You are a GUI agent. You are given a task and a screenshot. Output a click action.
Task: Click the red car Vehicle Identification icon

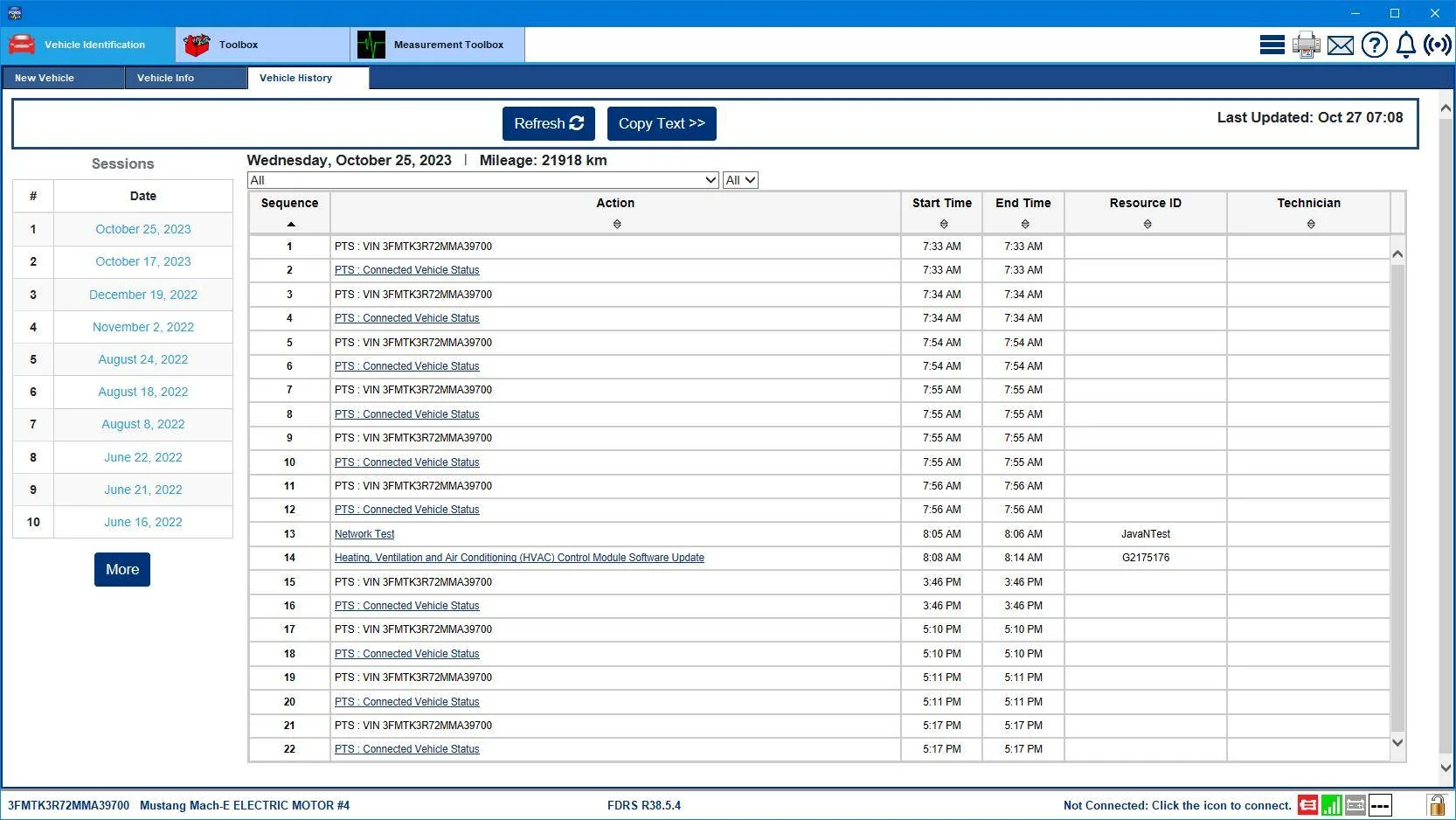(x=22, y=45)
